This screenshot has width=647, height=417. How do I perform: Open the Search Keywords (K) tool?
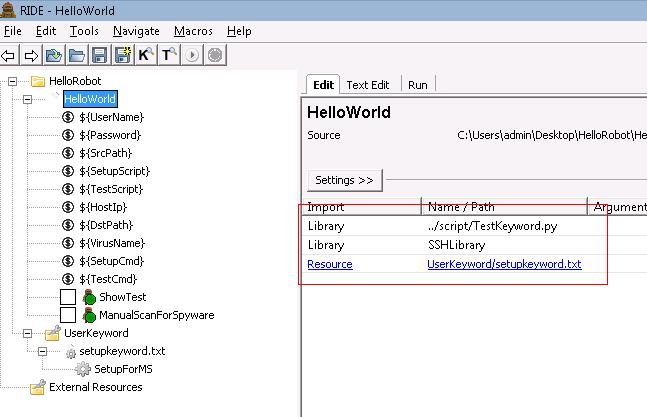146,55
